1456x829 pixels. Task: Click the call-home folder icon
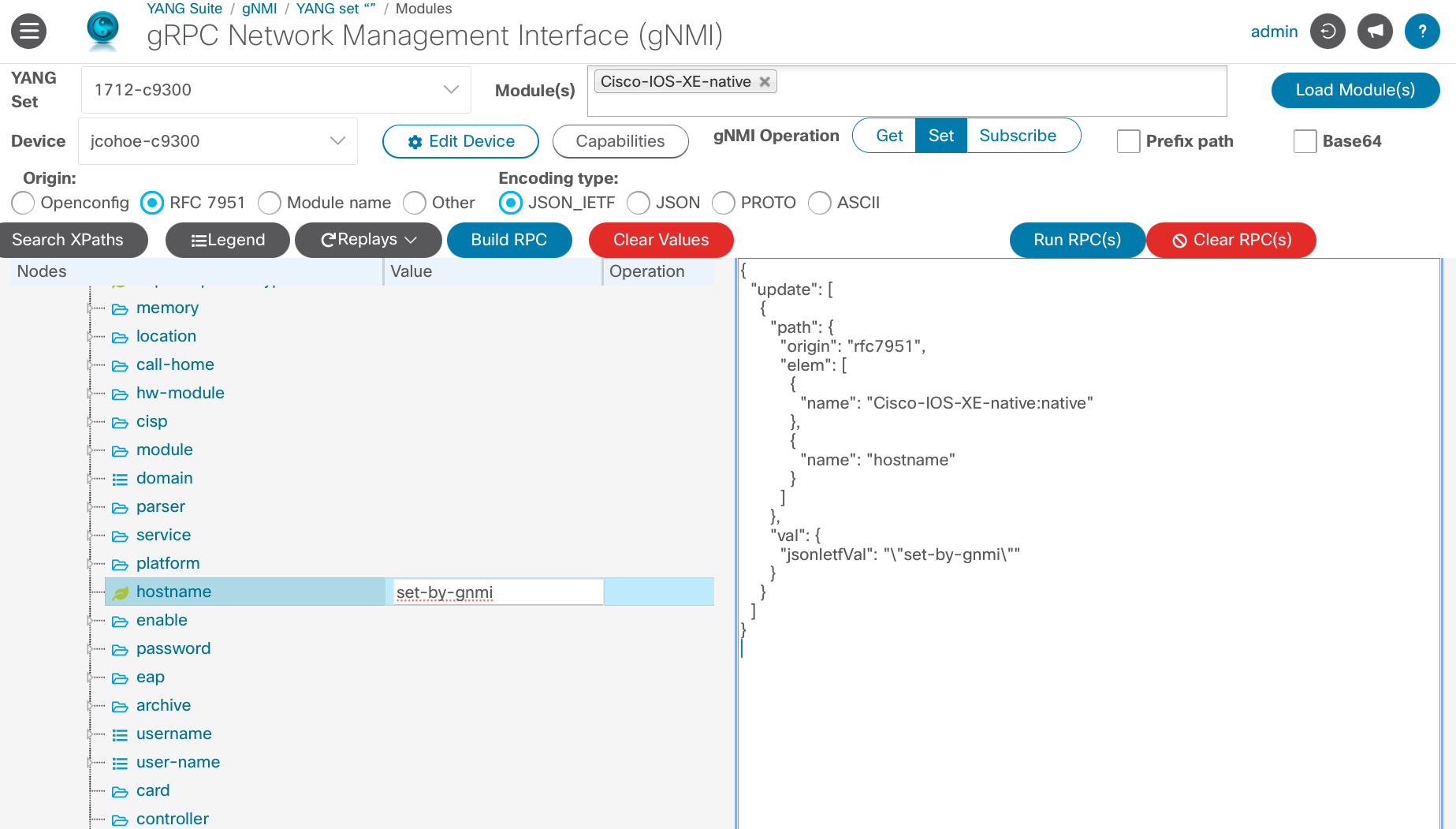point(120,365)
